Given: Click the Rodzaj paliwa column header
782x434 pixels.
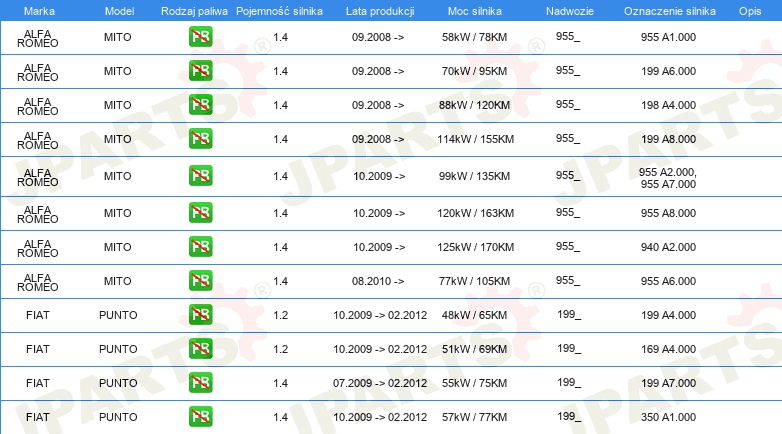Looking at the screenshot, I should [x=194, y=11].
